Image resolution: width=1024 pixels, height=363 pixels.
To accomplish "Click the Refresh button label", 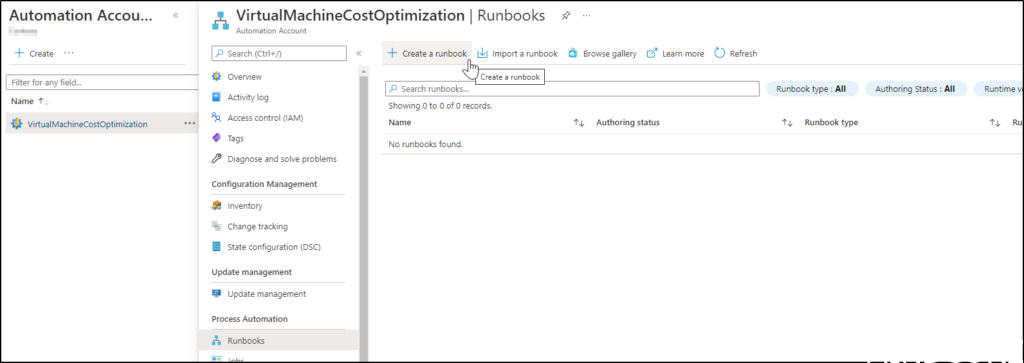I will pos(743,54).
